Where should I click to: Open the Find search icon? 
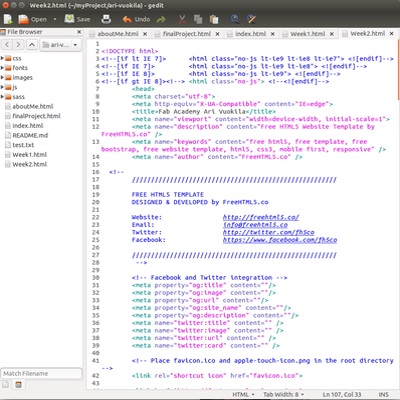pyautogui.click(x=235, y=19)
